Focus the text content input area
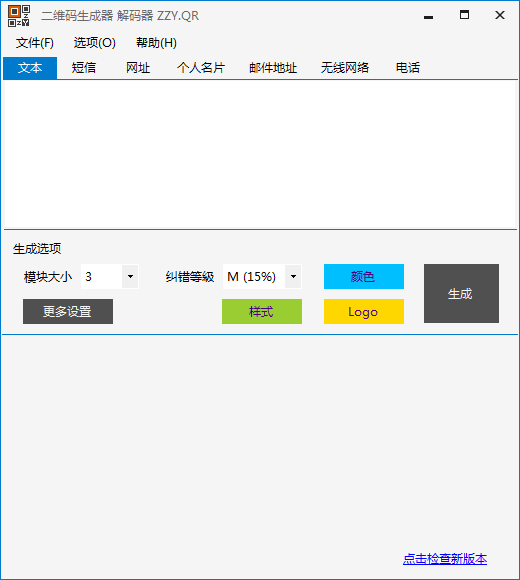This screenshot has width=520, height=580. pyautogui.click(x=260, y=154)
